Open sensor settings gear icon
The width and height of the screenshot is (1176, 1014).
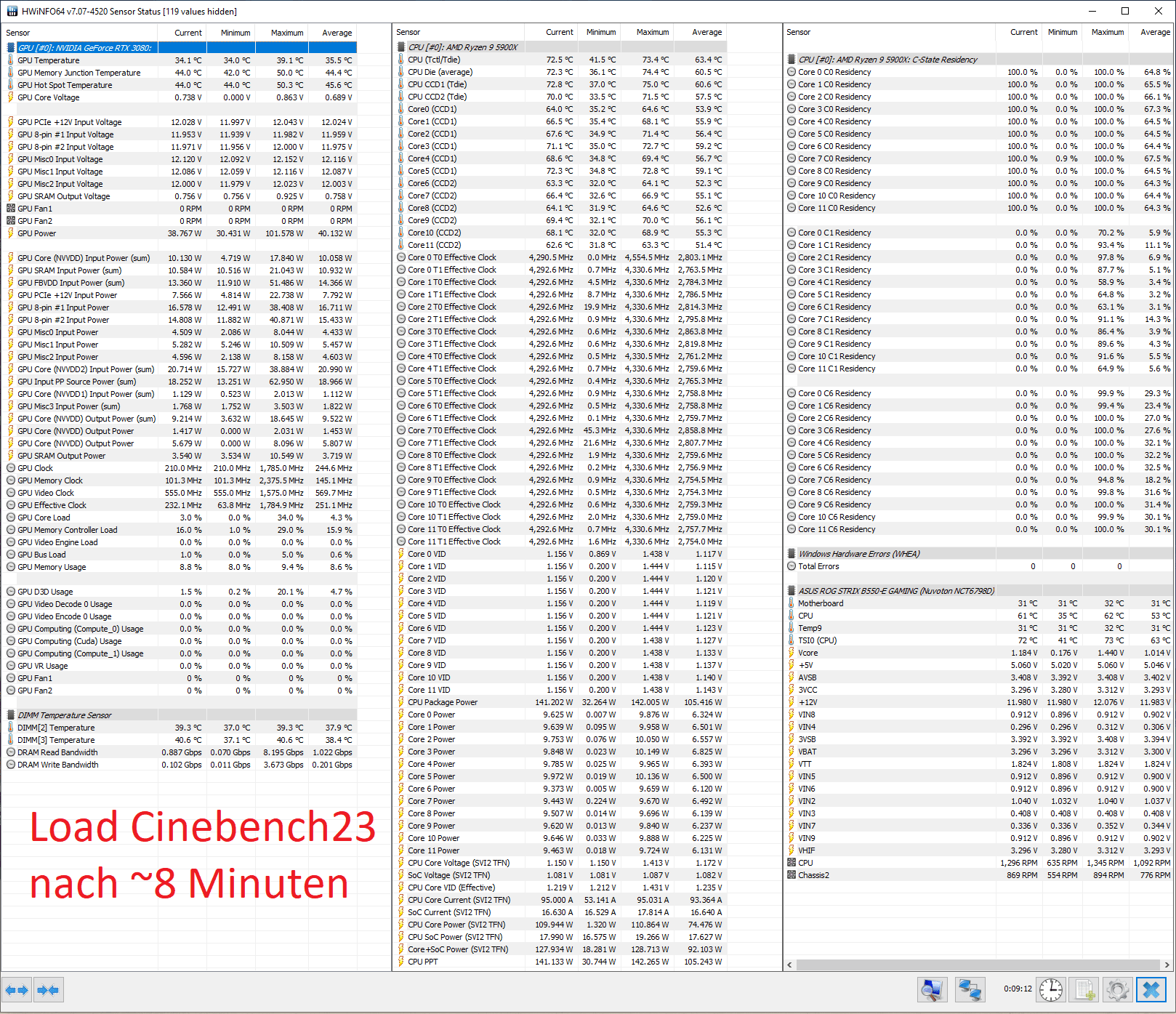[x=1118, y=989]
